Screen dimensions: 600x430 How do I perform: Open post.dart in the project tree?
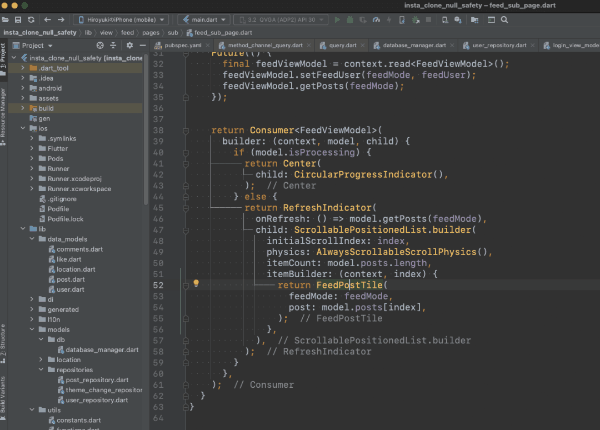tap(70, 279)
